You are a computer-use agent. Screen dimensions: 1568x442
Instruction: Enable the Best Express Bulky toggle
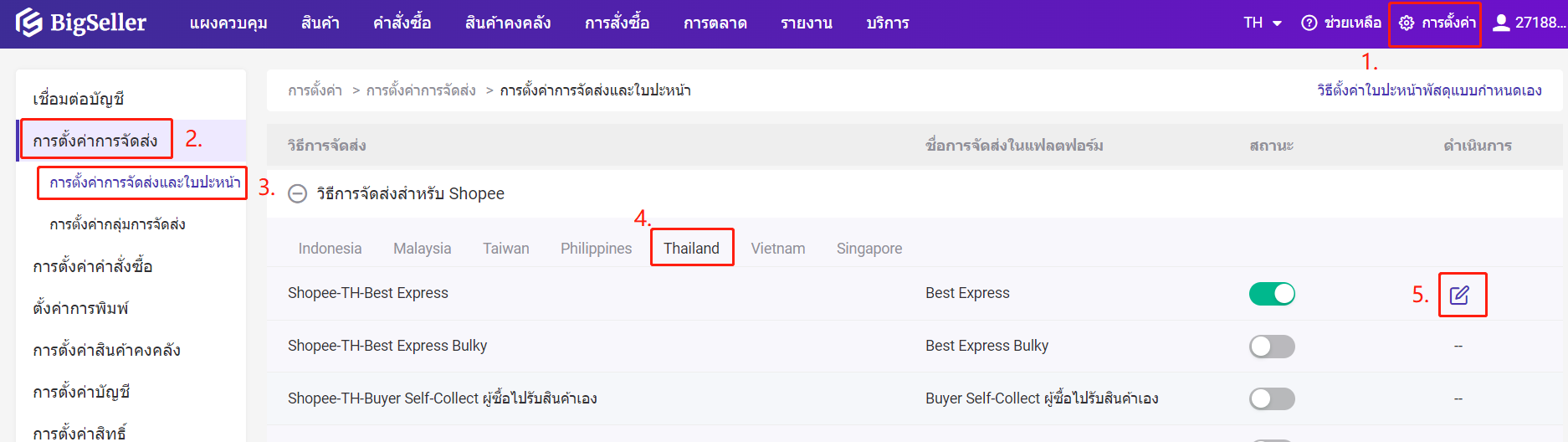tap(1271, 347)
